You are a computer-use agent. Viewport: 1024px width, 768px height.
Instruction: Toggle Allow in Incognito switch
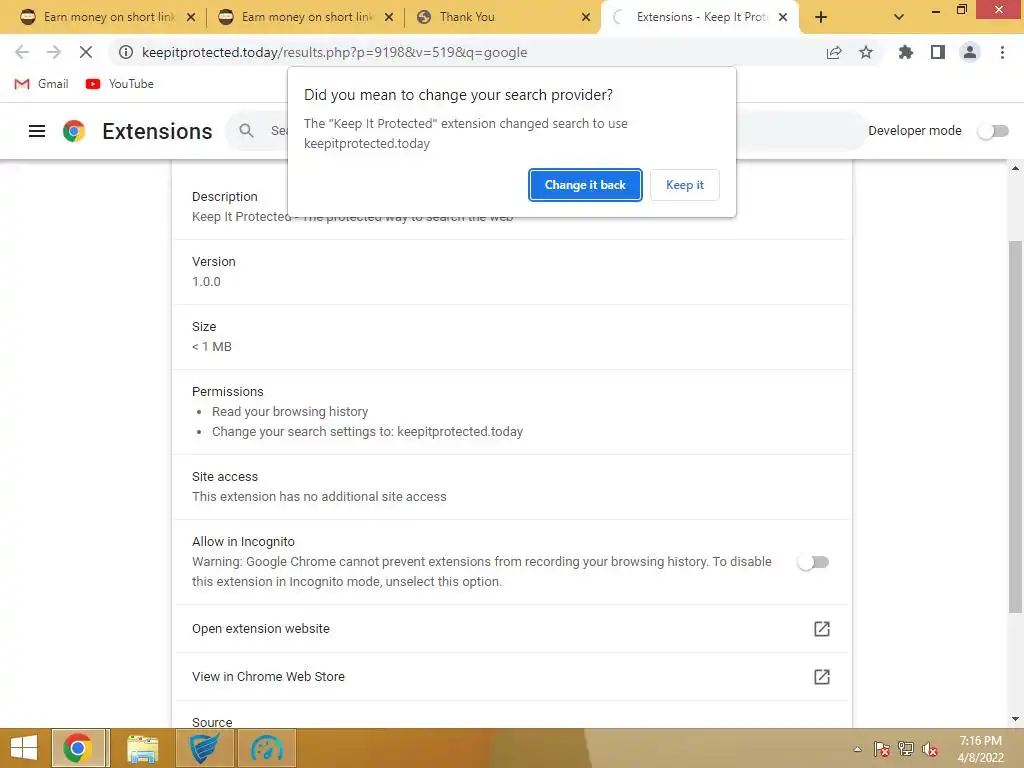[813, 562]
